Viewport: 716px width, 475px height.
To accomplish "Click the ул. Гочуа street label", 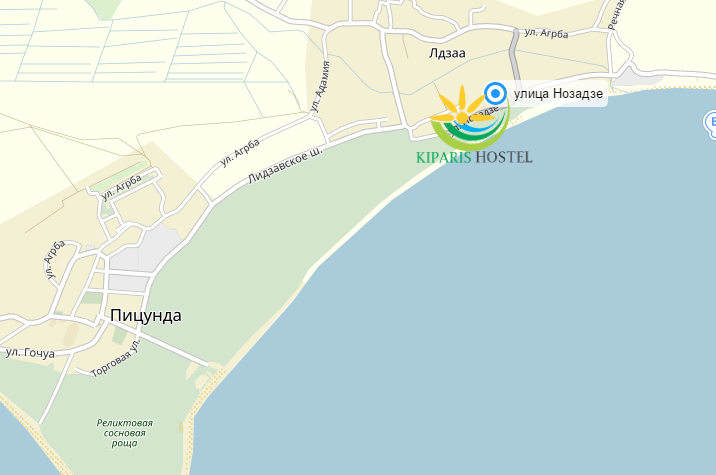I will (x=30, y=353).
